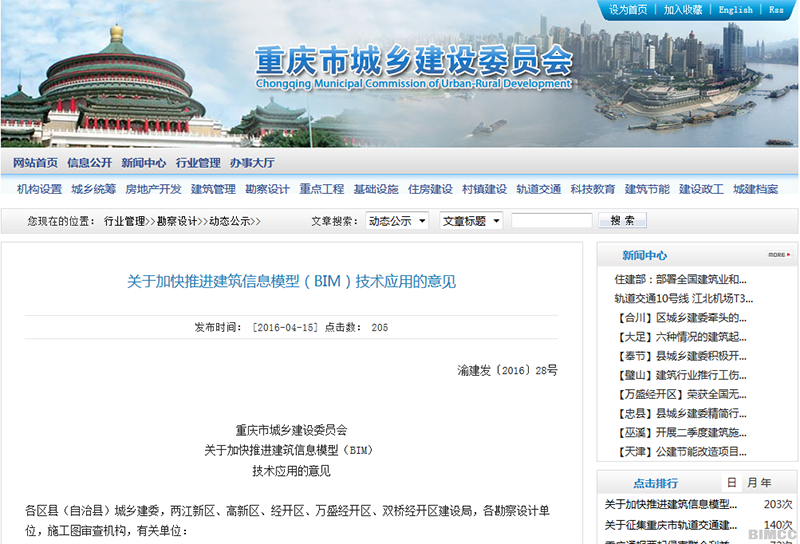Open the 轨道交通 section

pos(539,189)
